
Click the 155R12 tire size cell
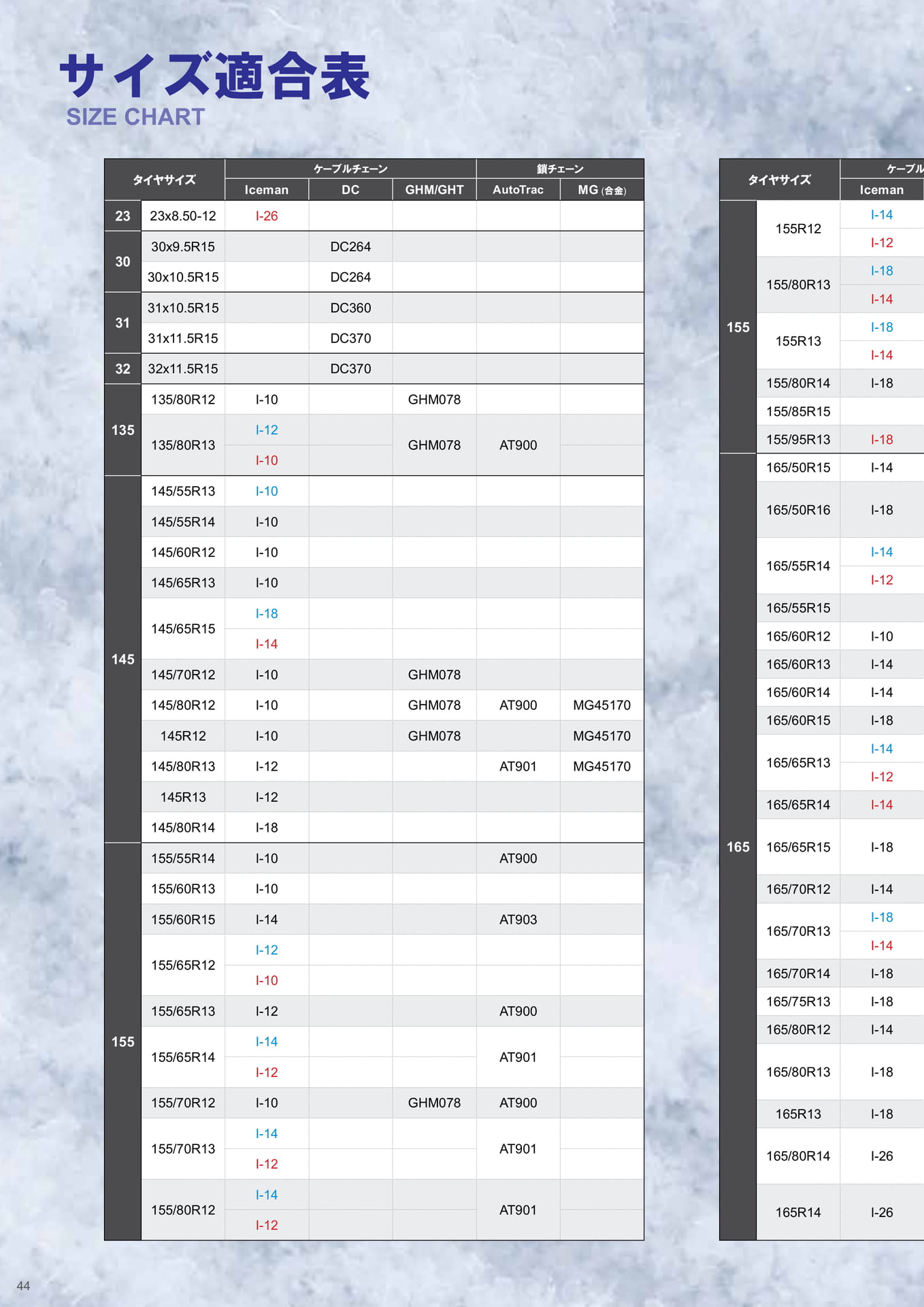point(798,229)
